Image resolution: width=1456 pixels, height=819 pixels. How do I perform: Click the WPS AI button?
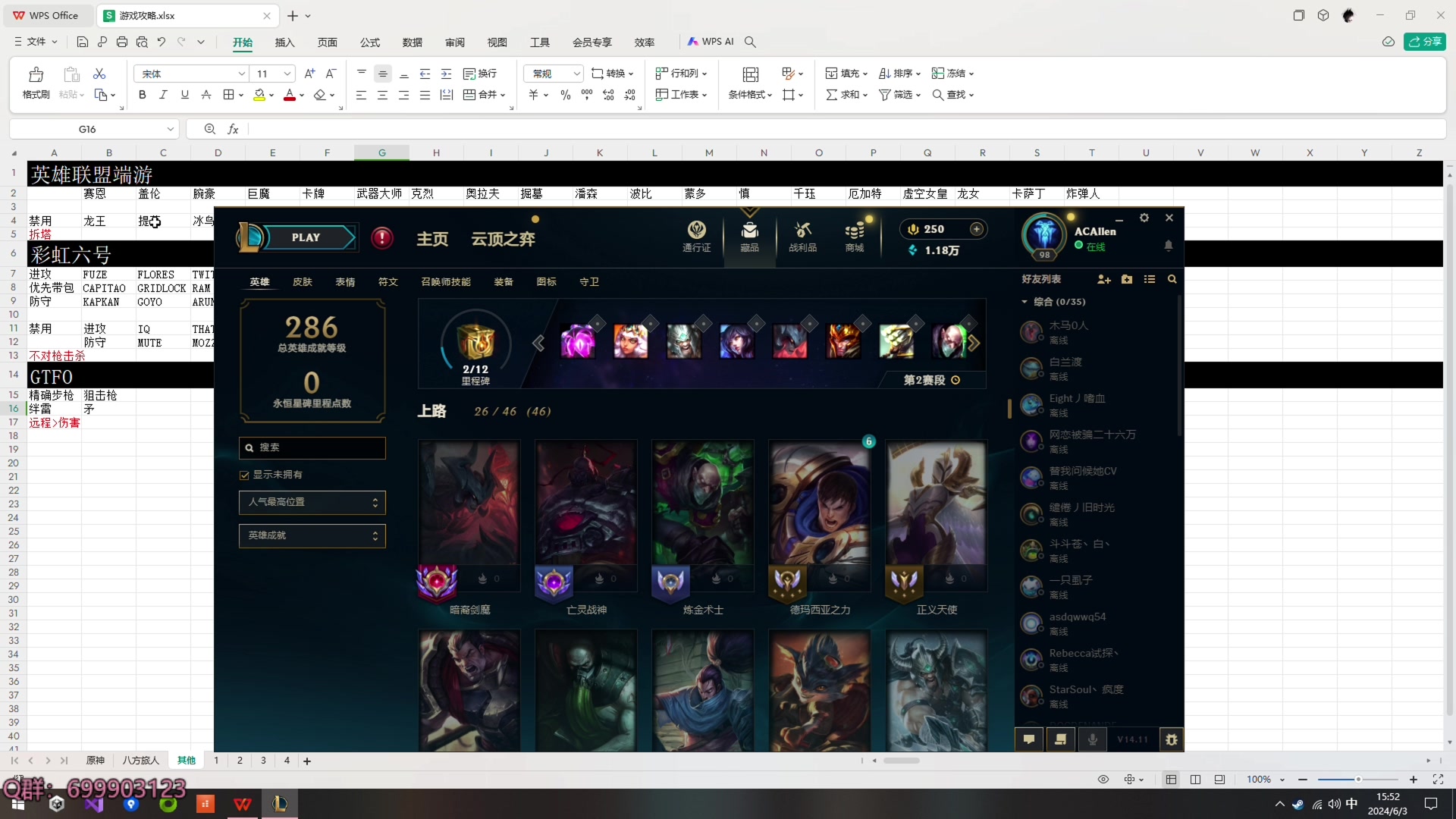(711, 42)
